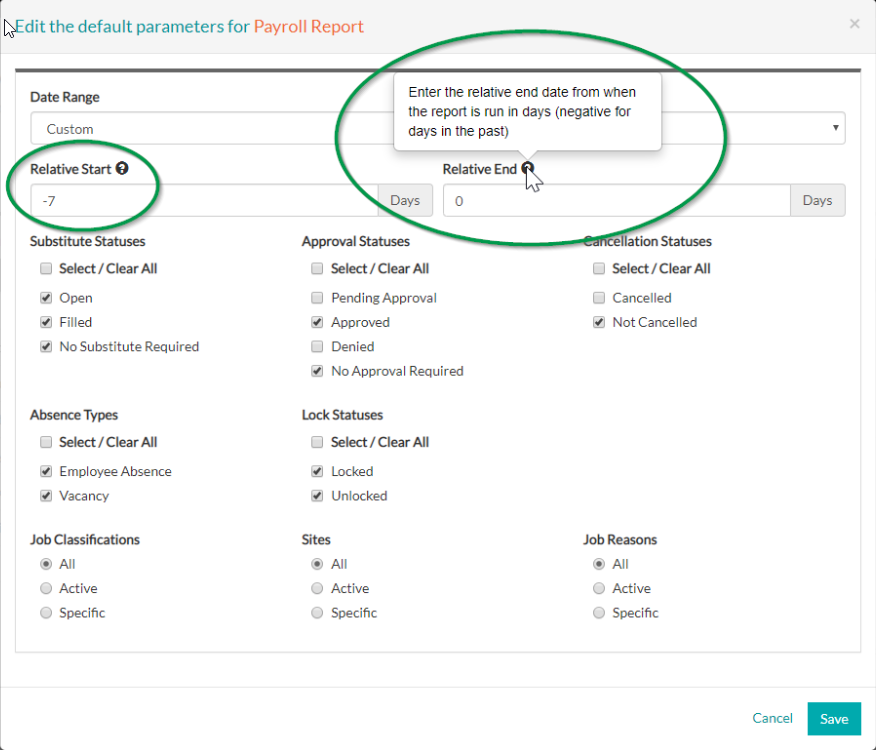Image resolution: width=876 pixels, height=750 pixels.
Task: Disable the Employee Absence type
Action: click(x=45, y=471)
